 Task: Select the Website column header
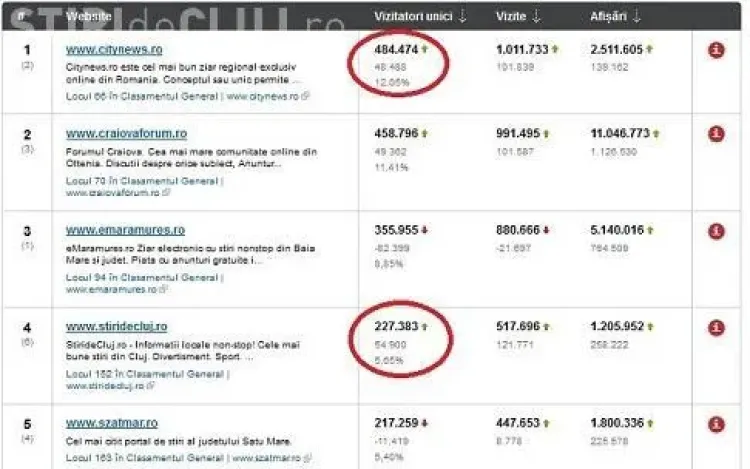pos(89,17)
